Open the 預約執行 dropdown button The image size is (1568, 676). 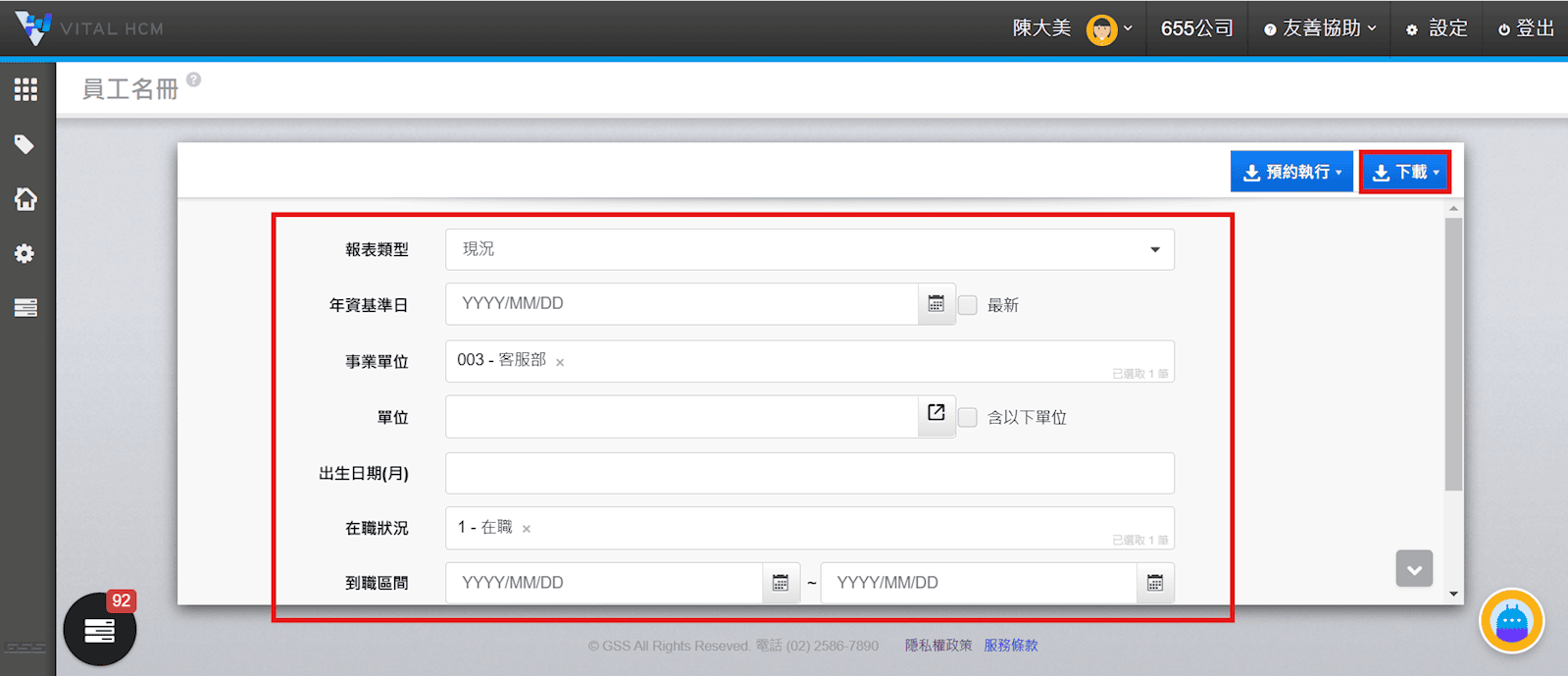1291,173
